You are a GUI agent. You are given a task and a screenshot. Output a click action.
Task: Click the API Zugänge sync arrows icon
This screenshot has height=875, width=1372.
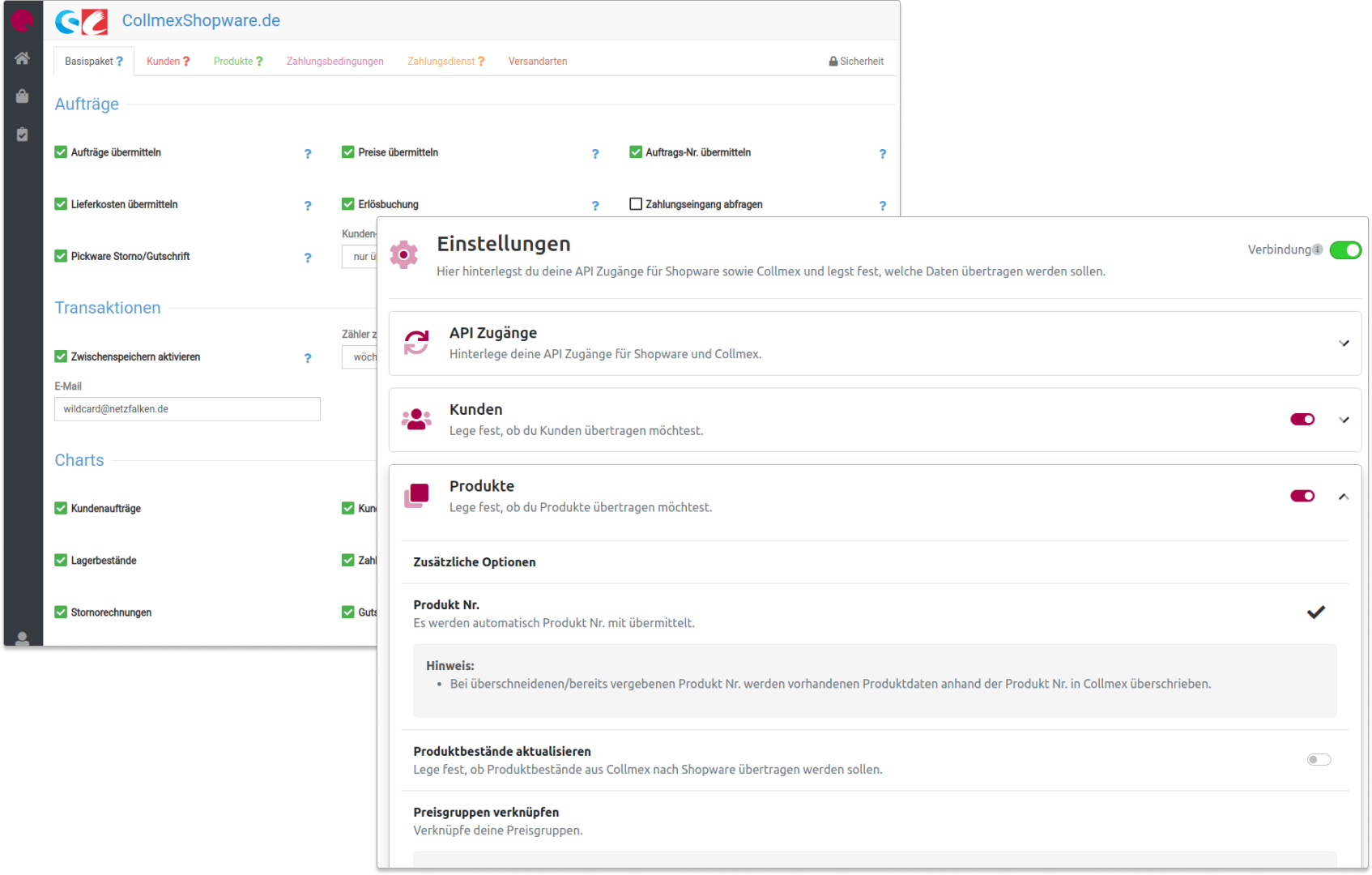[416, 343]
